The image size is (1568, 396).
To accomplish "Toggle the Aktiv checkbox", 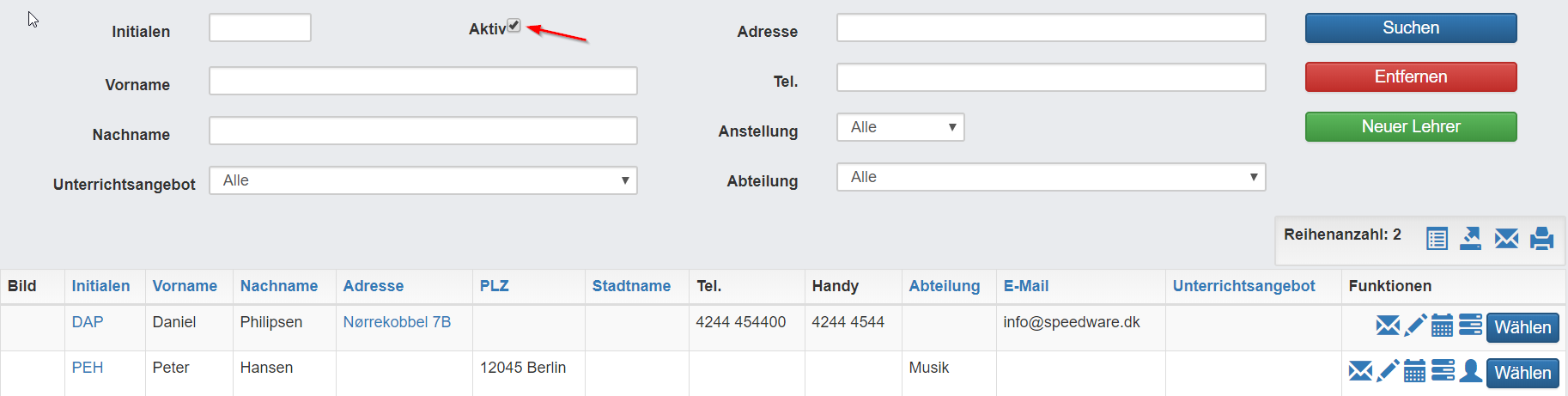I will click(514, 26).
